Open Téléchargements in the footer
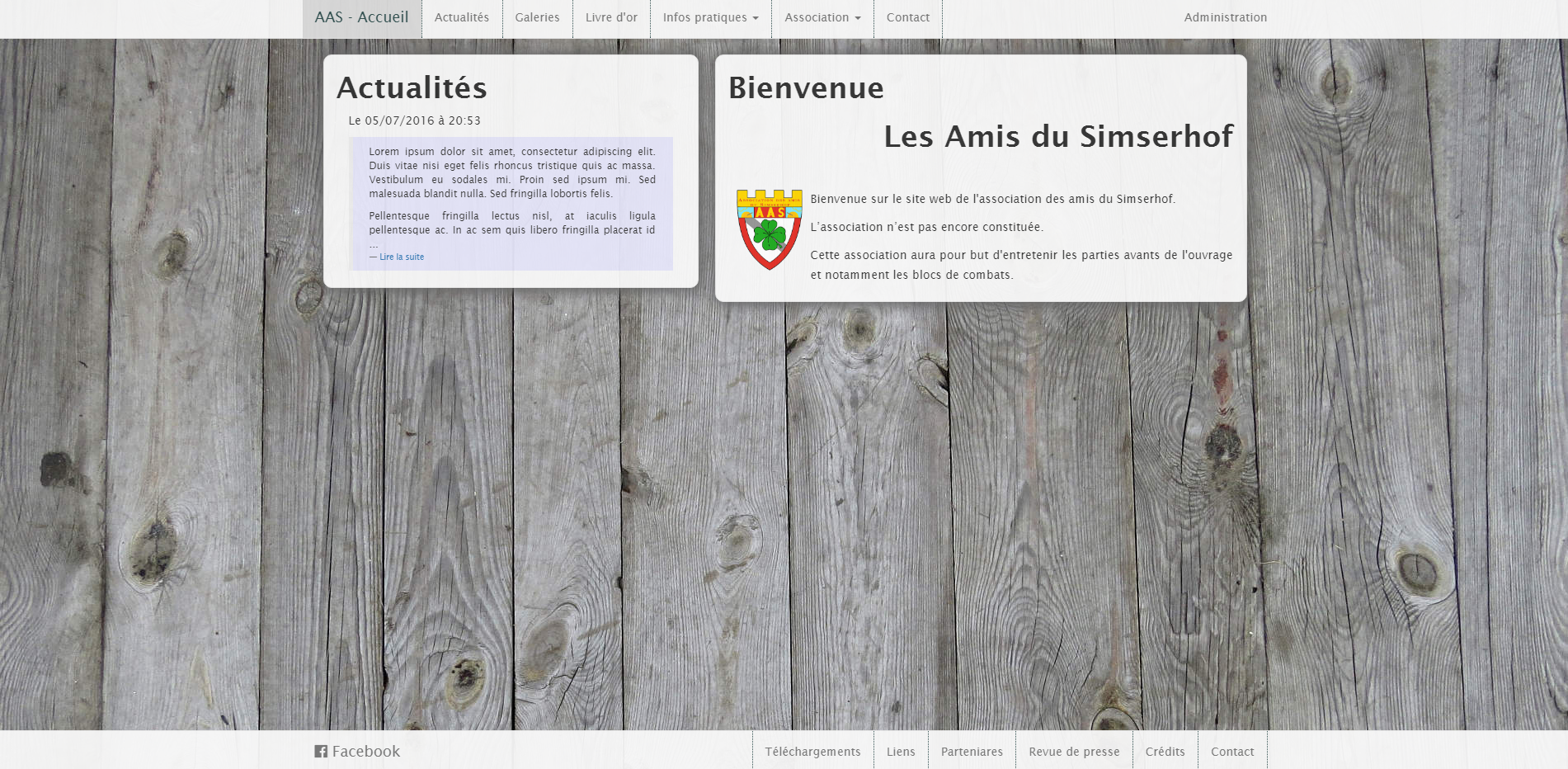Screen dimensions: 1568x769 coord(812,752)
